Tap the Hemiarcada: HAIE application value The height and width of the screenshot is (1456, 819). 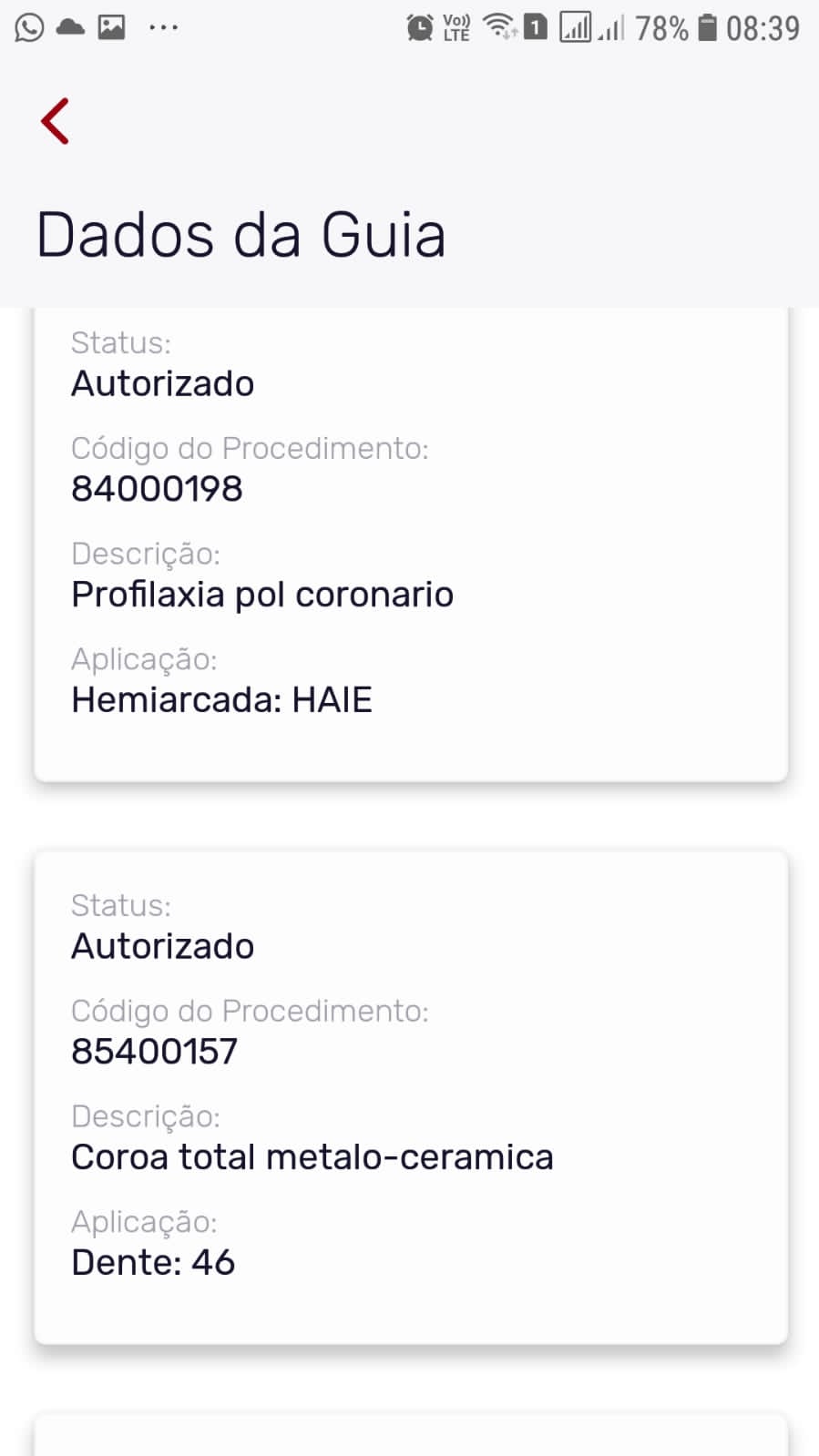(221, 700)
